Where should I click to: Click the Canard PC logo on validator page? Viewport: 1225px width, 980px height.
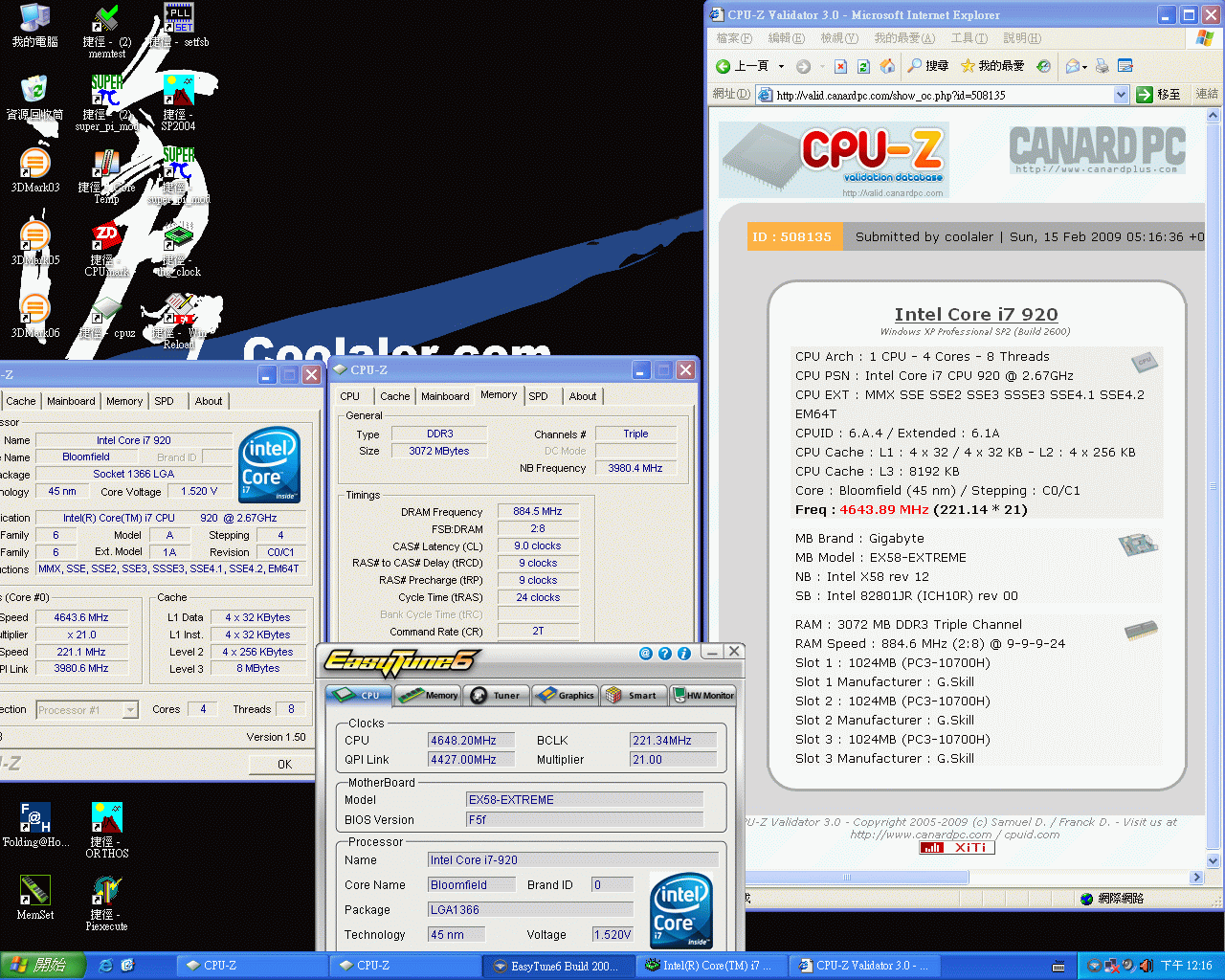[1097, 149]
